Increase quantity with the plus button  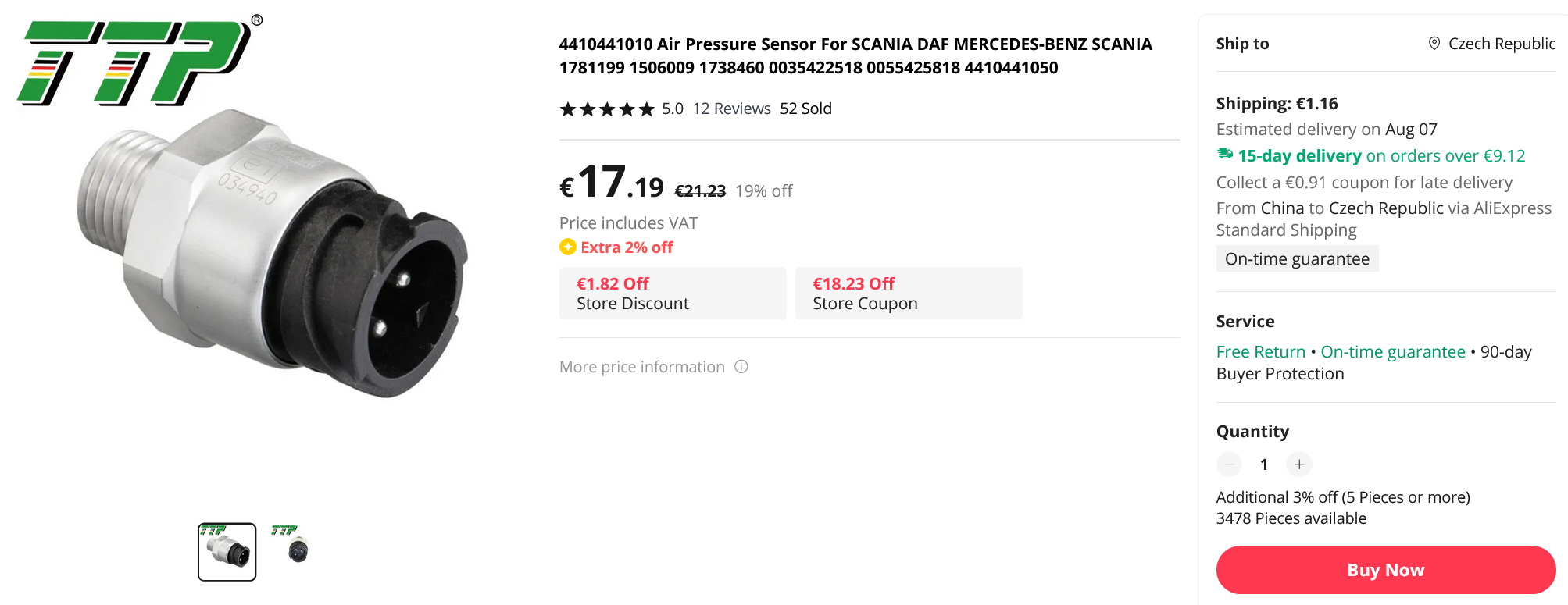[x=1299, y=464]
